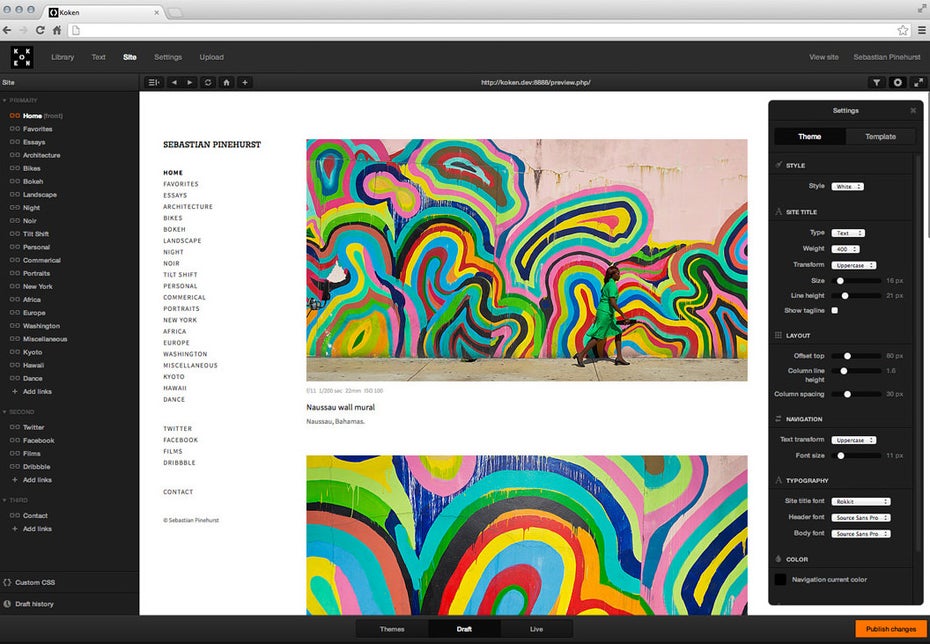Click the Koken logo icon
Image resolution: width=930 pixels, height=644 pixels.
(22, 57)
